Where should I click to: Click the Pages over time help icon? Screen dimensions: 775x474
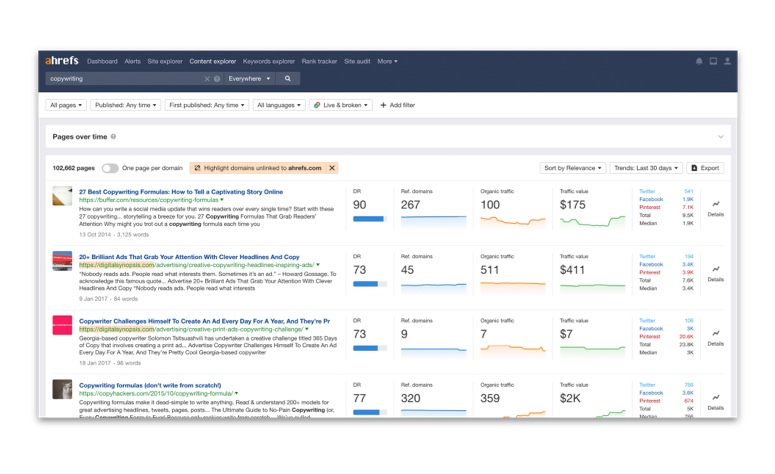pos(113,137)
